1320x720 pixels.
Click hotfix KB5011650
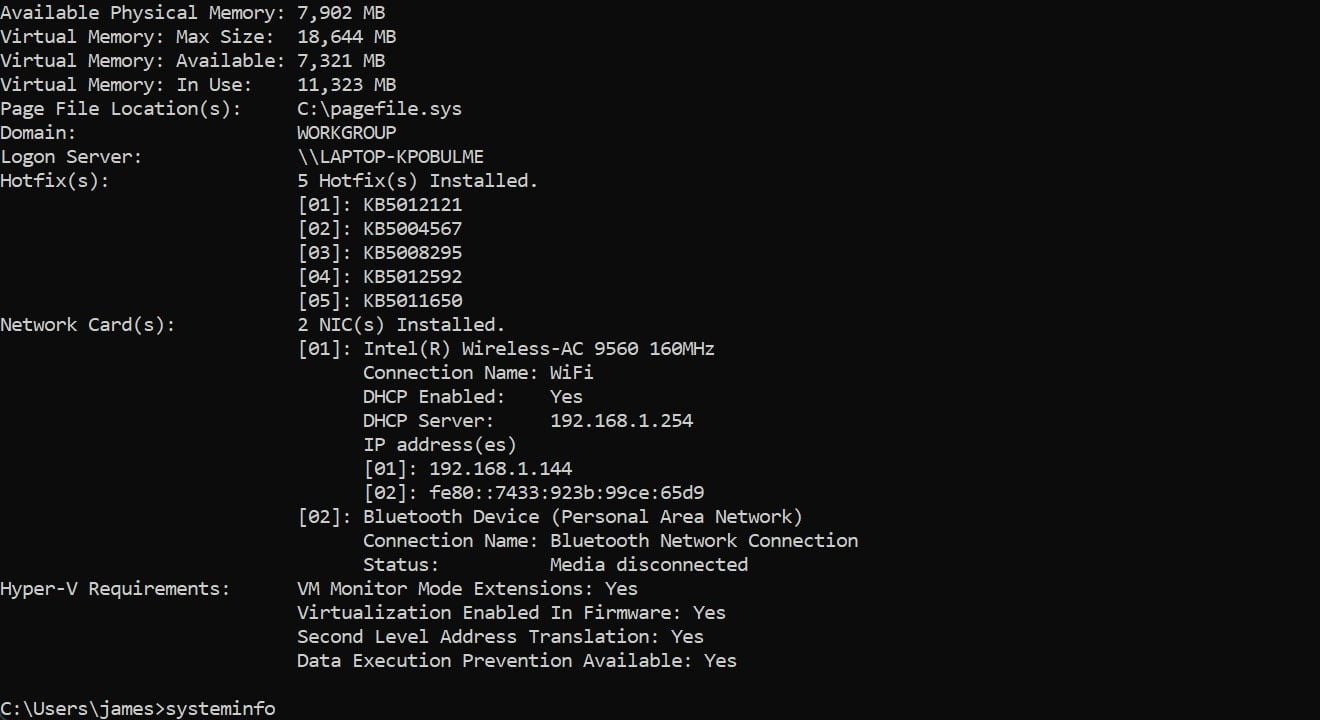412,301
